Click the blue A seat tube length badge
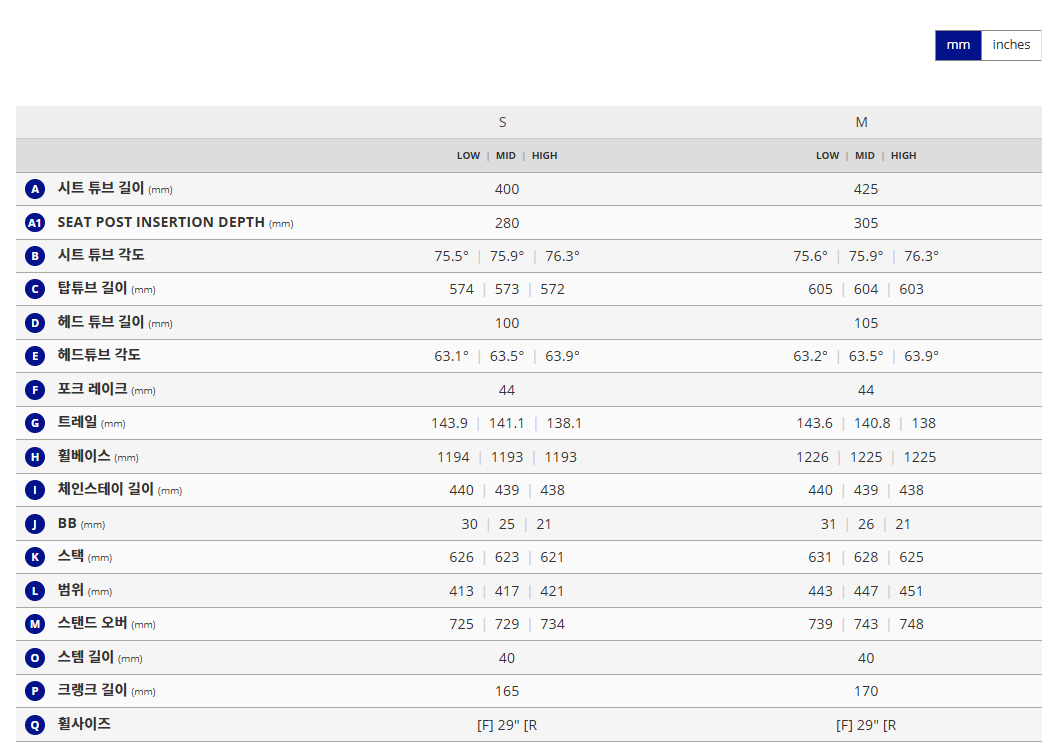 pos(36,189)
